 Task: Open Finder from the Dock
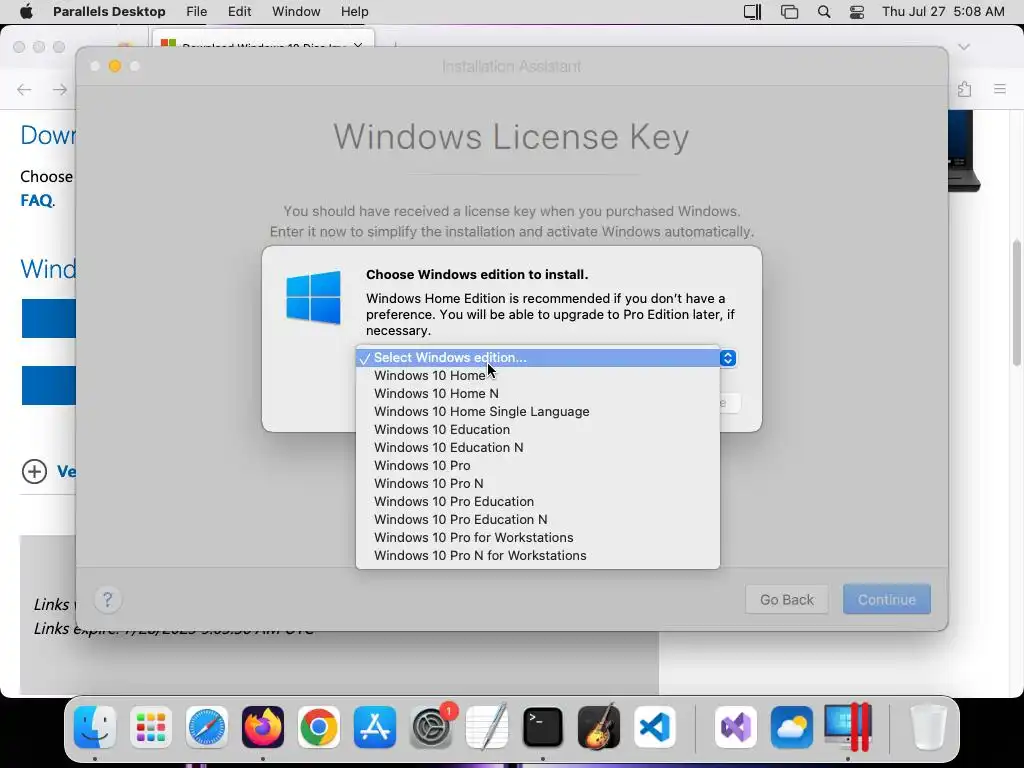click(x=95, y=727)
